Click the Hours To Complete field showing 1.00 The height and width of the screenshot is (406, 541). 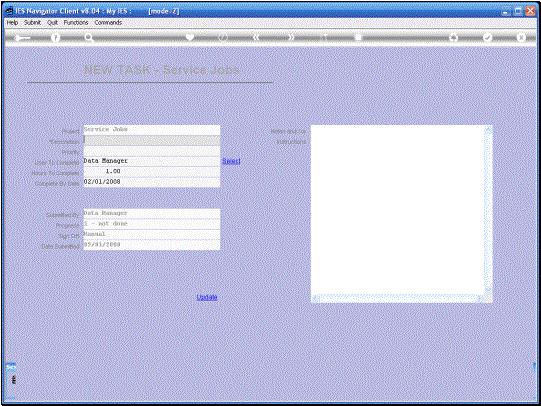point(152,171)
